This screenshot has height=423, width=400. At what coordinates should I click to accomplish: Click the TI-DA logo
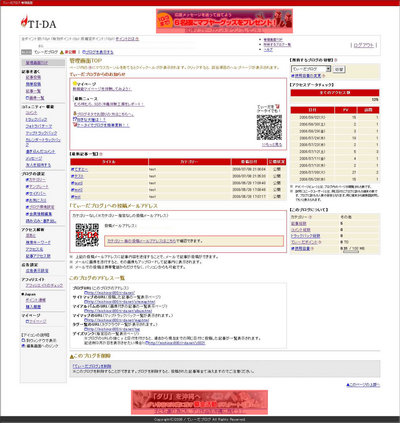click(x=38, y=22)
